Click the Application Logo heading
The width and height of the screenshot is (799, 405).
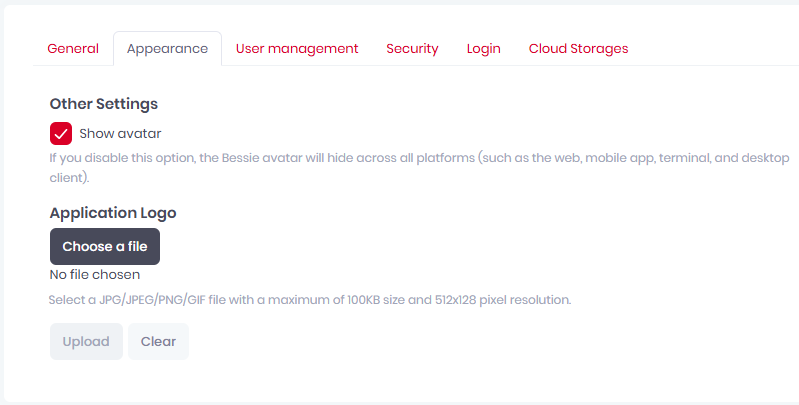(x=113, y=213)
